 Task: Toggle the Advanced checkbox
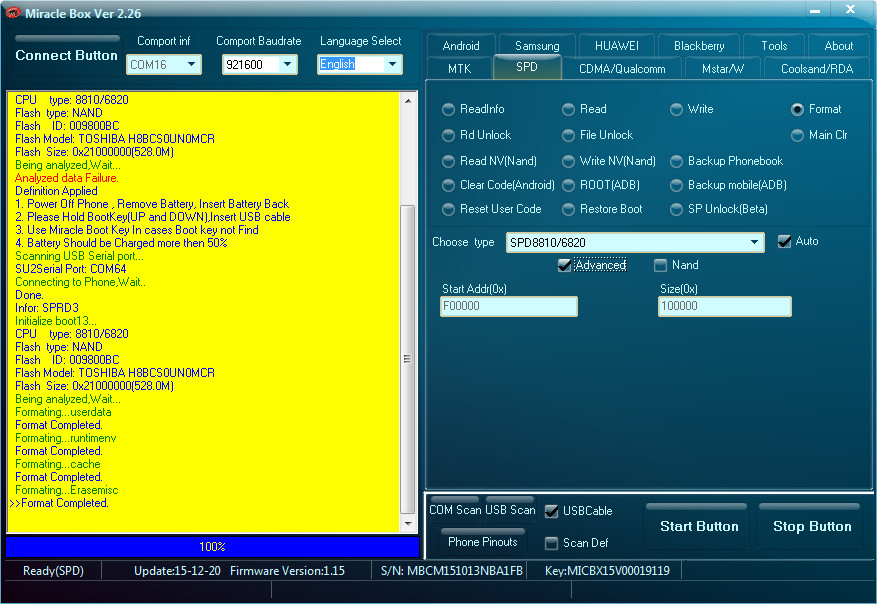(x=564, y=265)
